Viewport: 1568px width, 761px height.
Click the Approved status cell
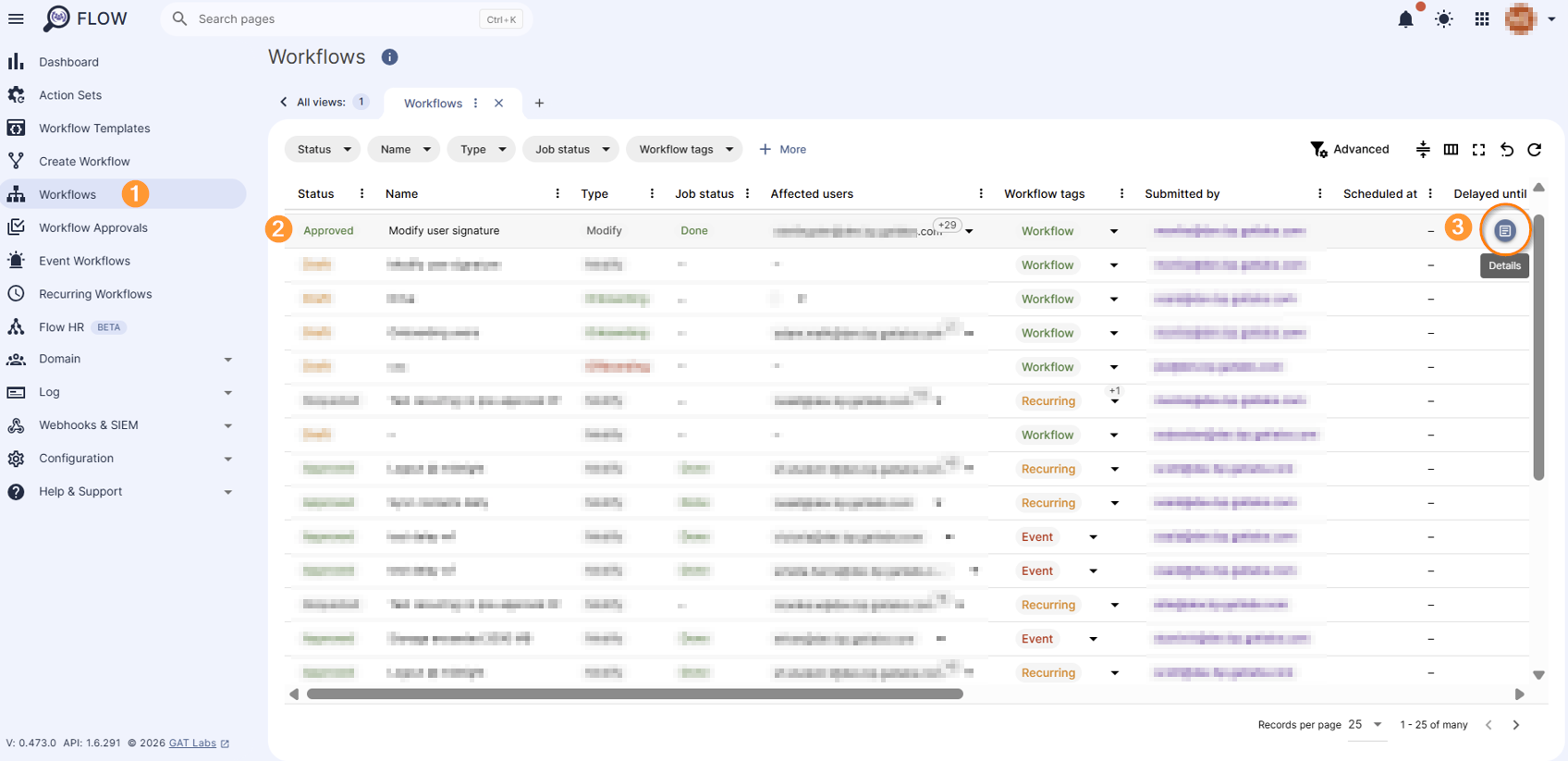click(328, 230)
